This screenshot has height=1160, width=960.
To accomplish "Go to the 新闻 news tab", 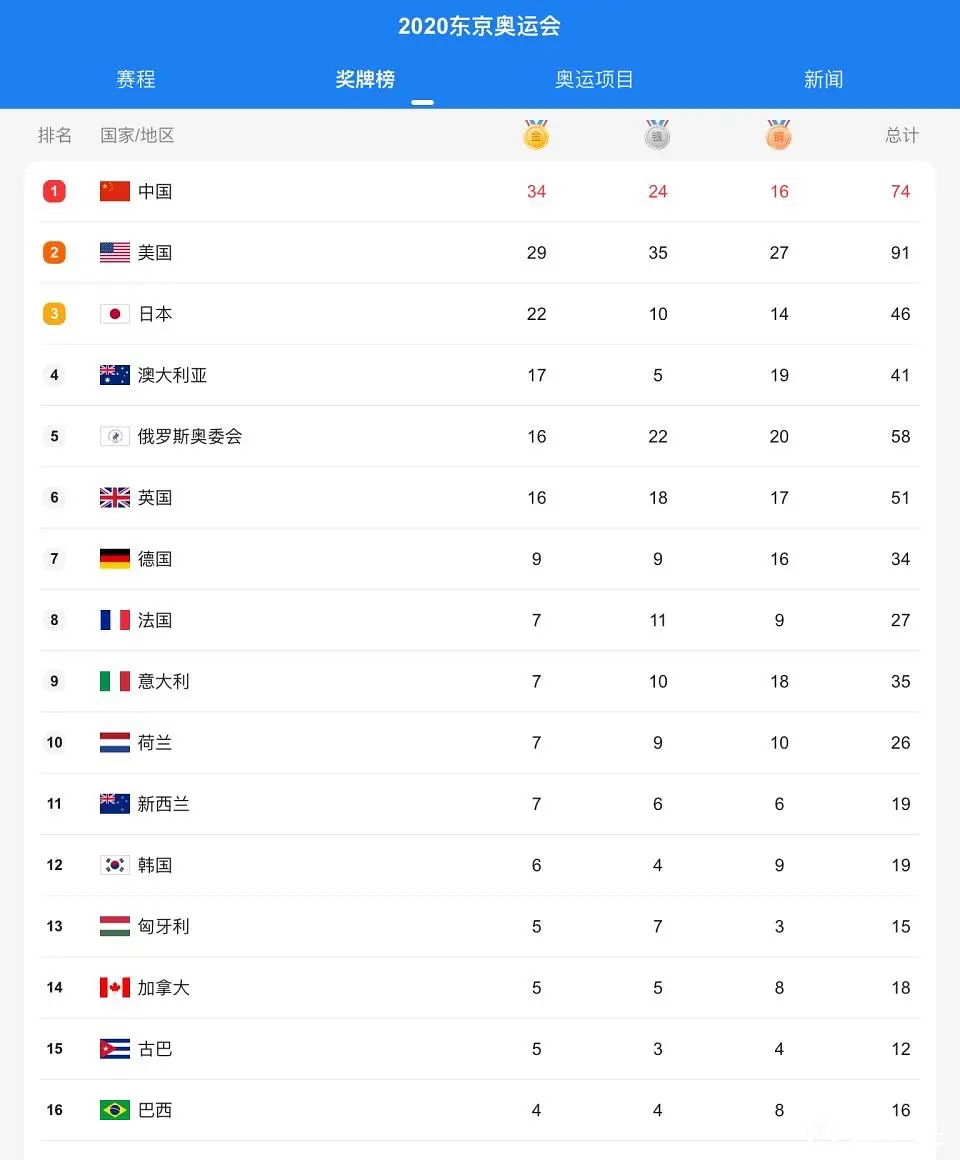I will 823,80.
